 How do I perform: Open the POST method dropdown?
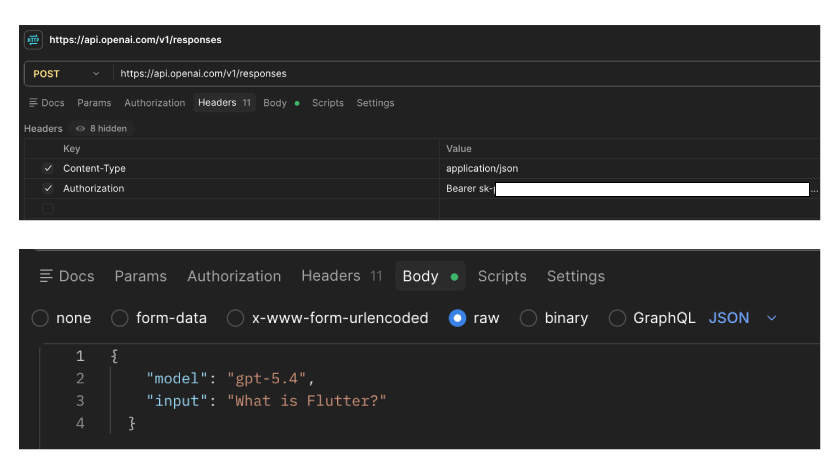[67, 74]
